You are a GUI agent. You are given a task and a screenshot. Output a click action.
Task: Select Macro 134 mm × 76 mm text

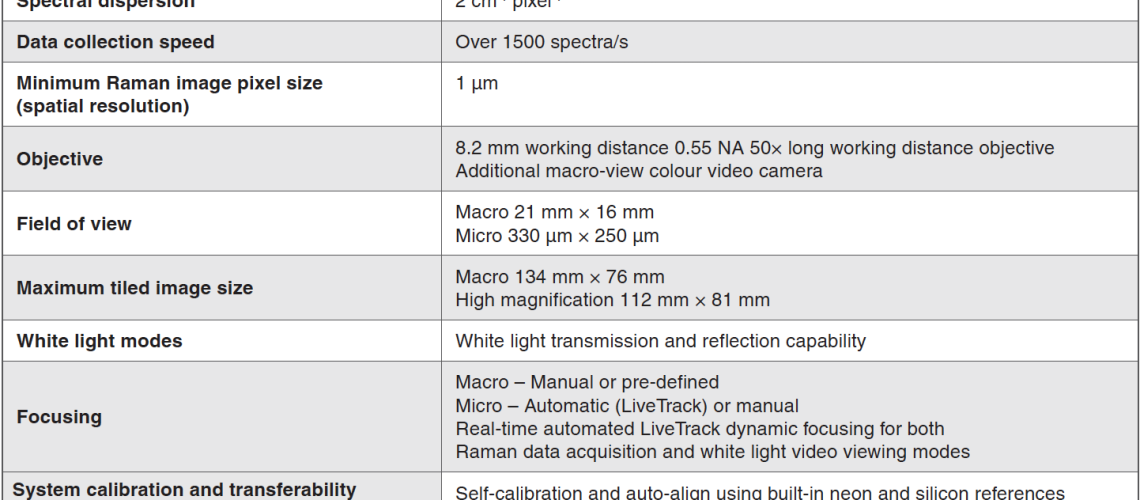point(560,277)
